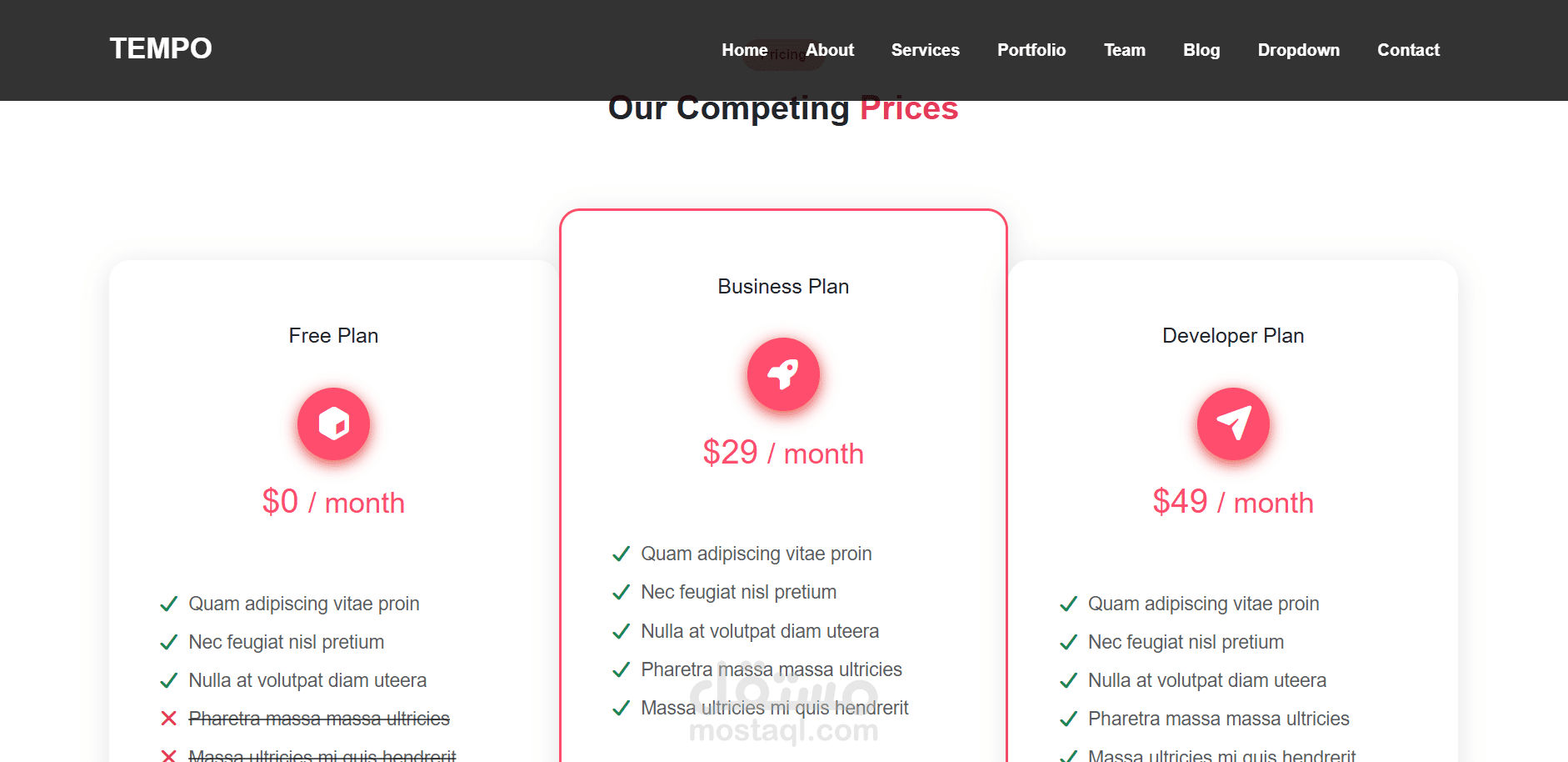Click the $29 / month price text
Screen dimensions: 1568x762
pos(783,453)
